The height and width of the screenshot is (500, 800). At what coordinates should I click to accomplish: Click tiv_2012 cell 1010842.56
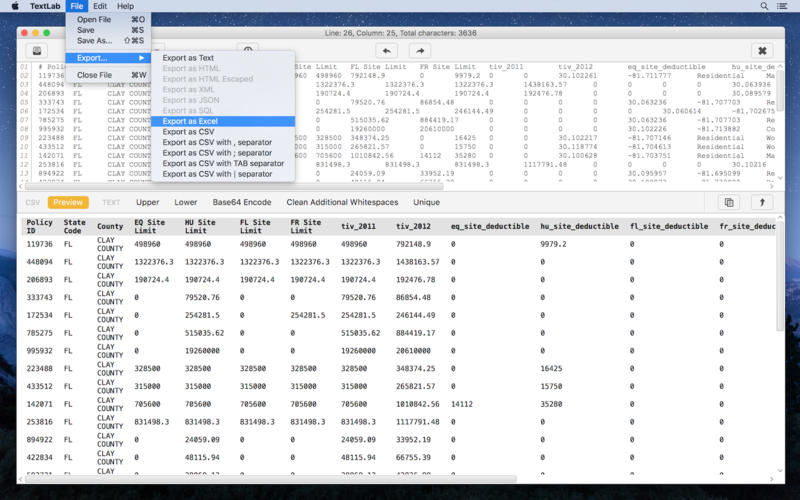tap(417, 404)
